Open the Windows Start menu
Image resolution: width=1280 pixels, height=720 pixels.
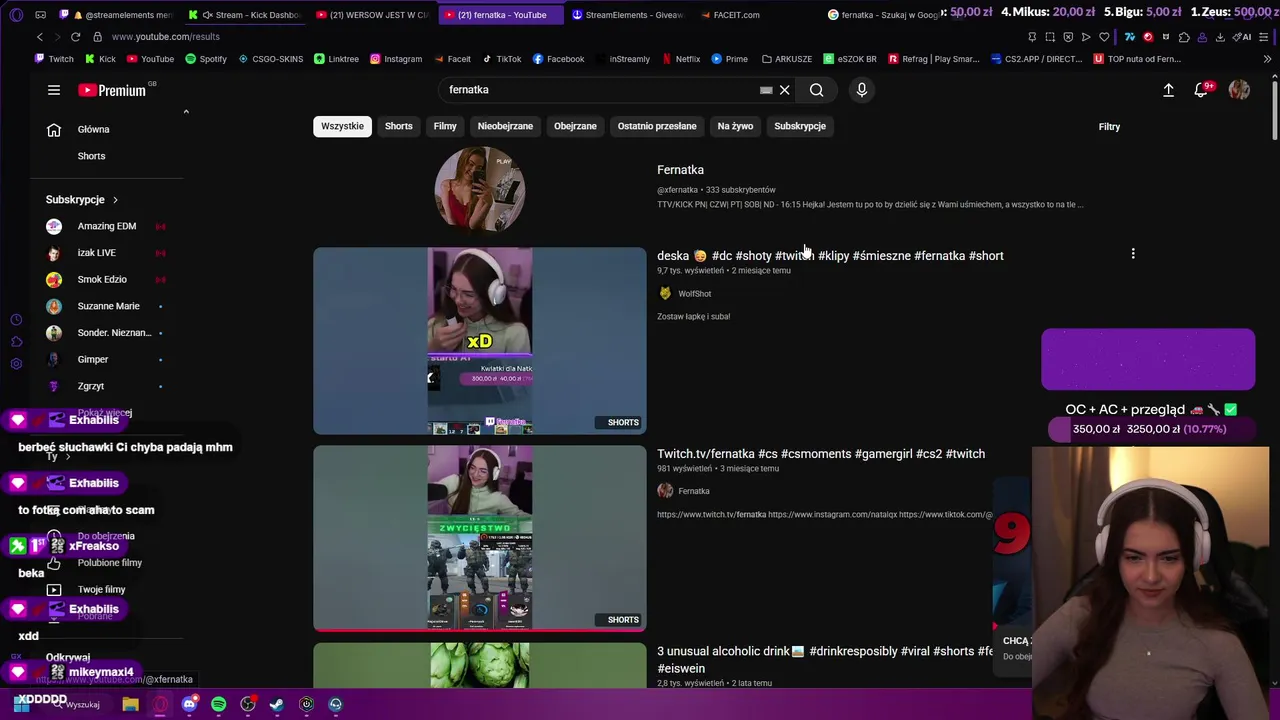21,704
